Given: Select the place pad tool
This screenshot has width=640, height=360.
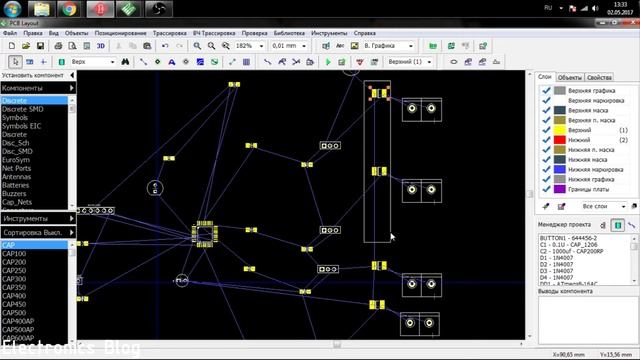Looking at the screenshot, I should 158,62.
